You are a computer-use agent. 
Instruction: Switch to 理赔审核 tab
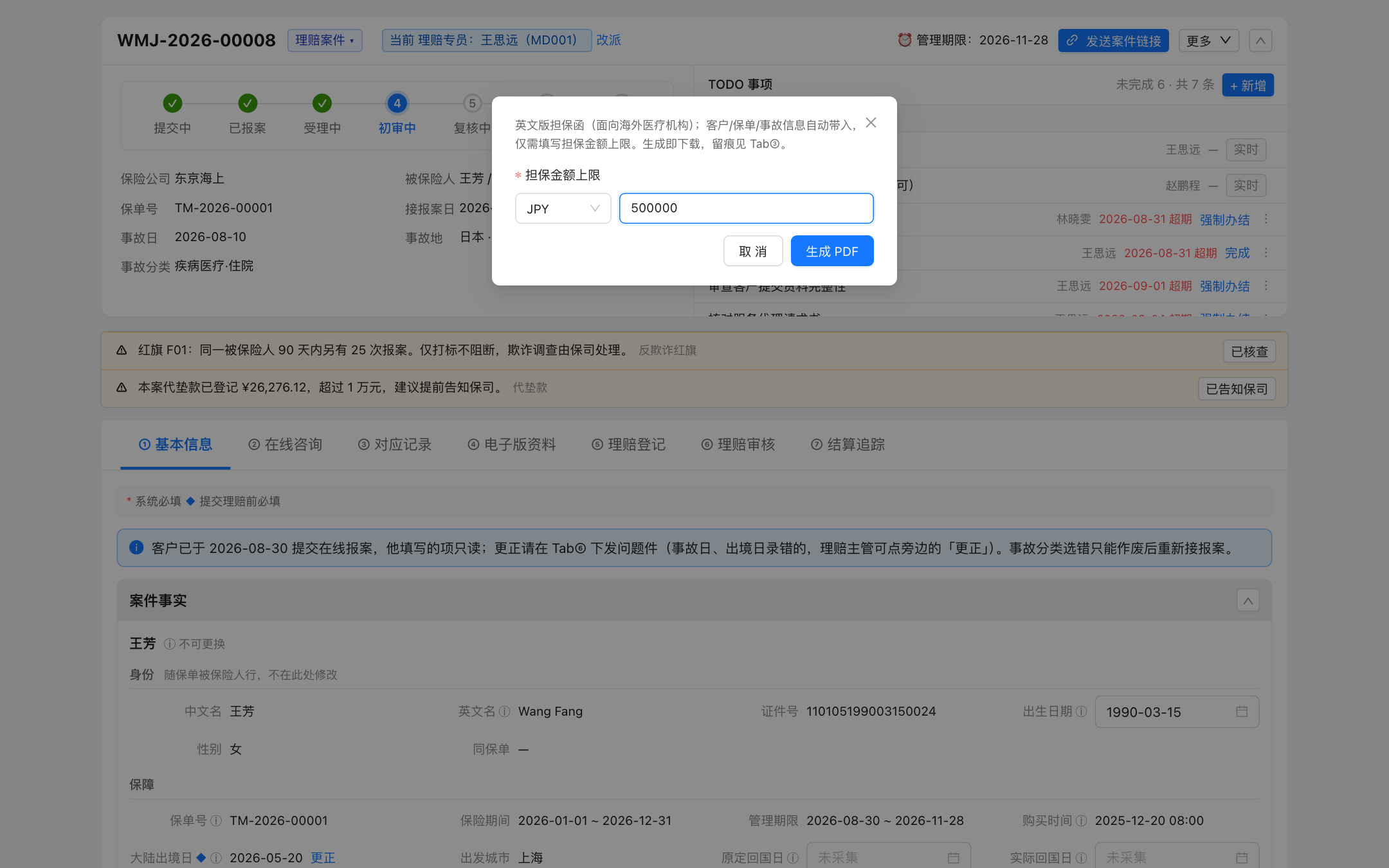pyautogui.click(x=738, y=444)
